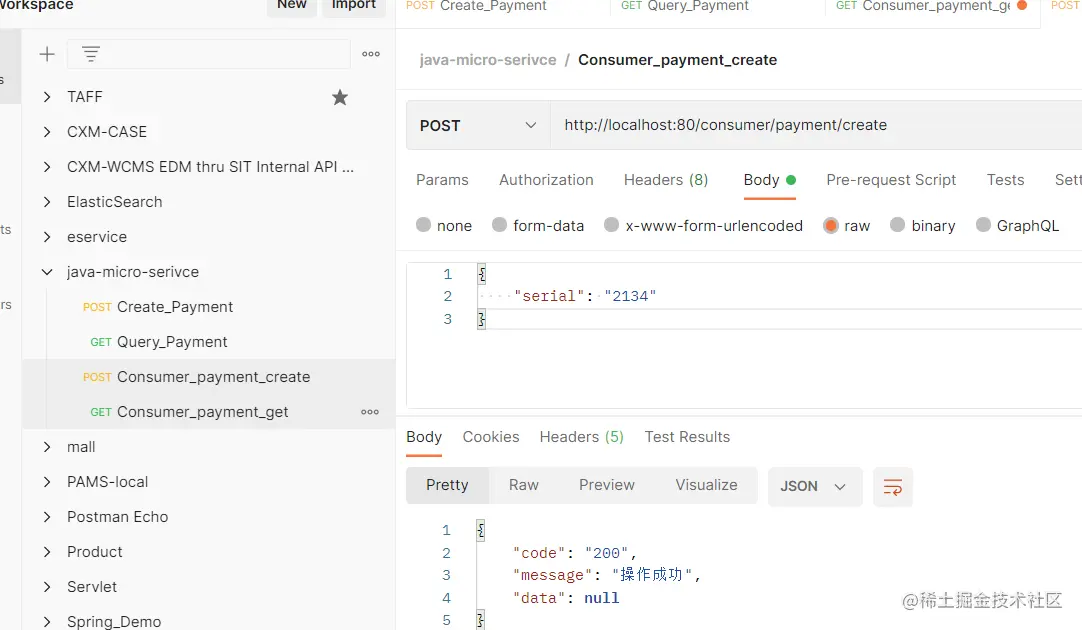Choose the binary body radio option
The height and width of the screenshot is (630, 1082).
(x=898, y=226)
